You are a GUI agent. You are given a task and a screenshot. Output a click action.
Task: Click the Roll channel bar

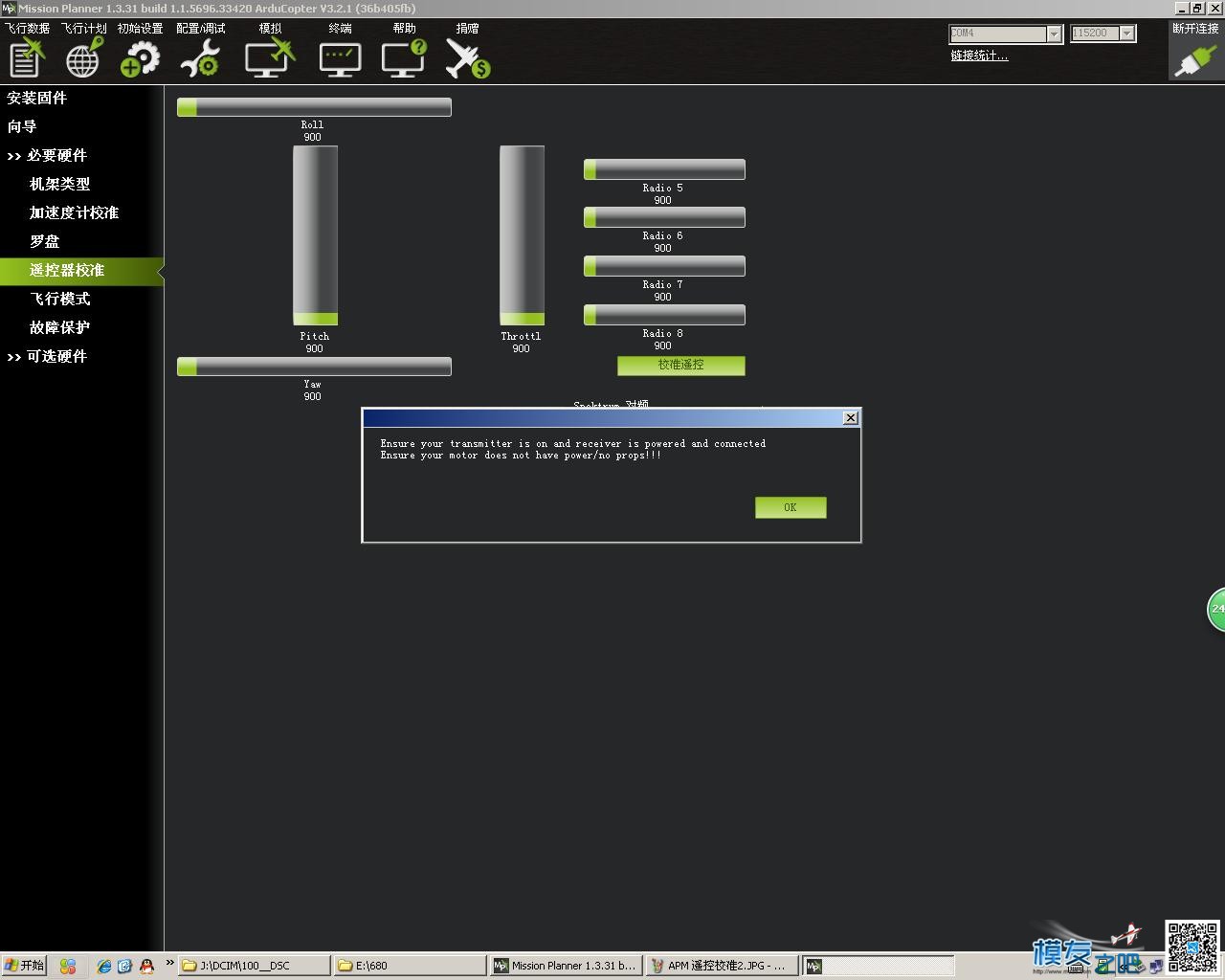coord(314,107)
